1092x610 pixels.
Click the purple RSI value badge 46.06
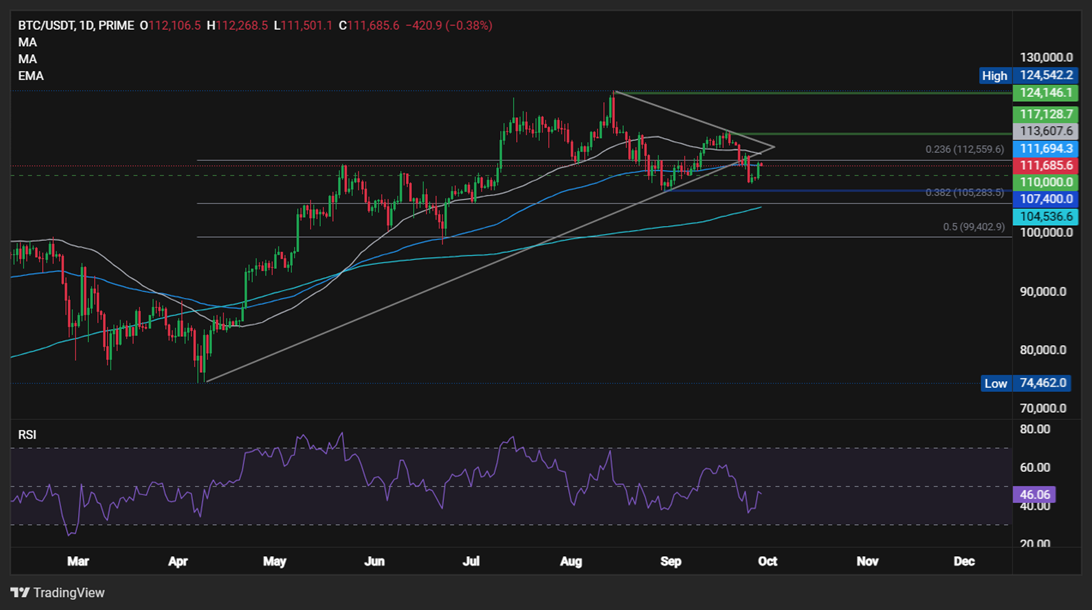pos(1035,493)
